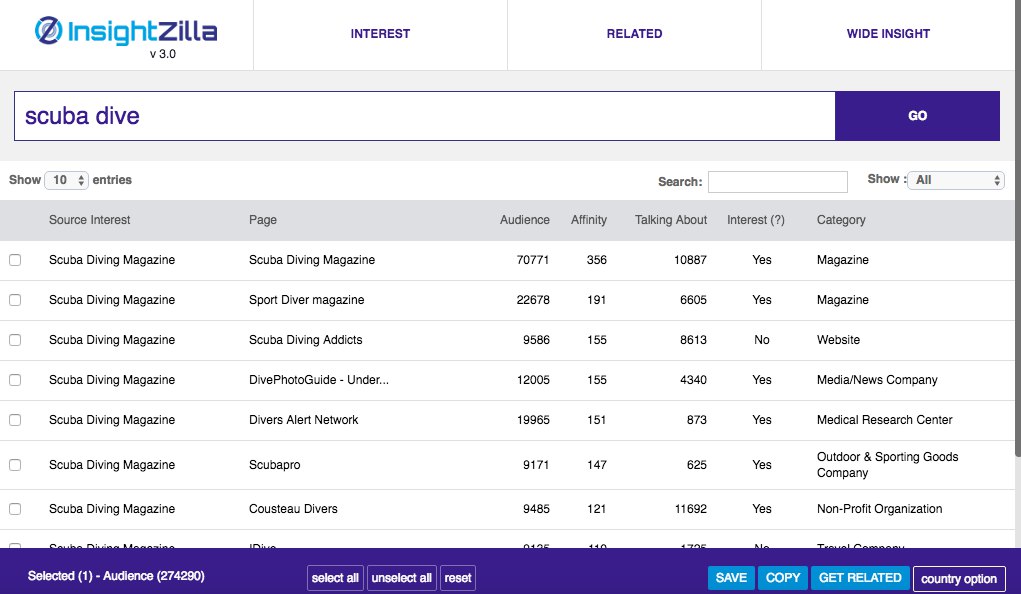Sort by Source Interest column
Image resolution: width=1021 pixels, height=594 pixels.
pyautogui.click(x=89, y=220)
